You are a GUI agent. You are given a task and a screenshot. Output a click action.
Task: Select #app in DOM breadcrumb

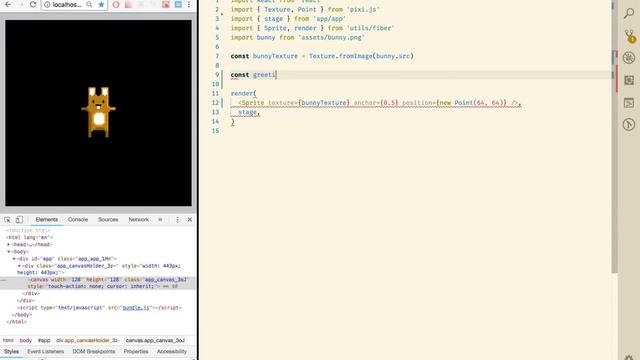point(44,340)
